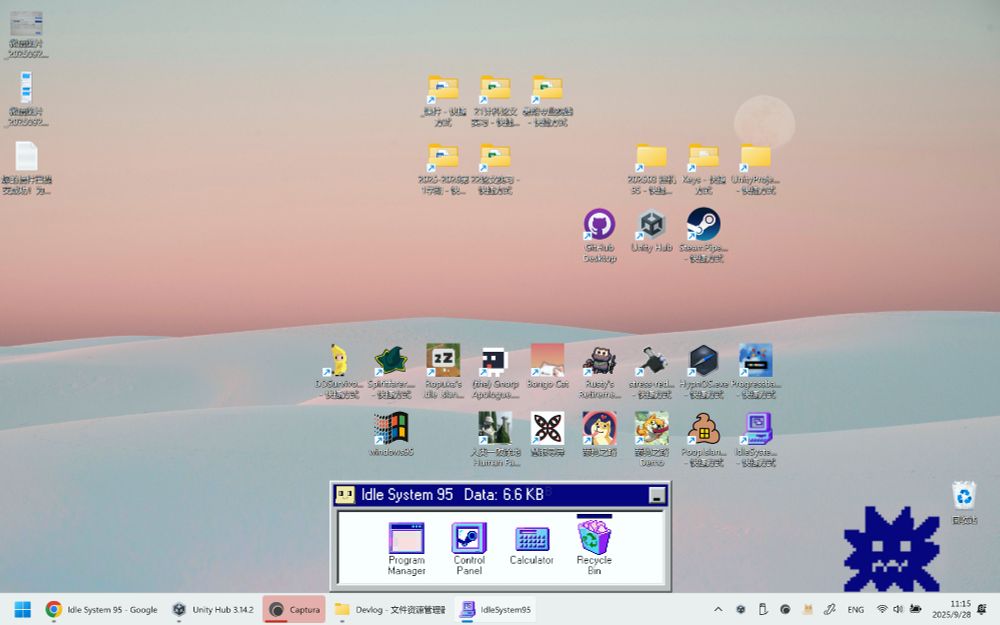Image resolution: width=1000 pixels, height=625 pixels.
Task: Select the blank document file on desktop
Action: click(x=26, y=168)
